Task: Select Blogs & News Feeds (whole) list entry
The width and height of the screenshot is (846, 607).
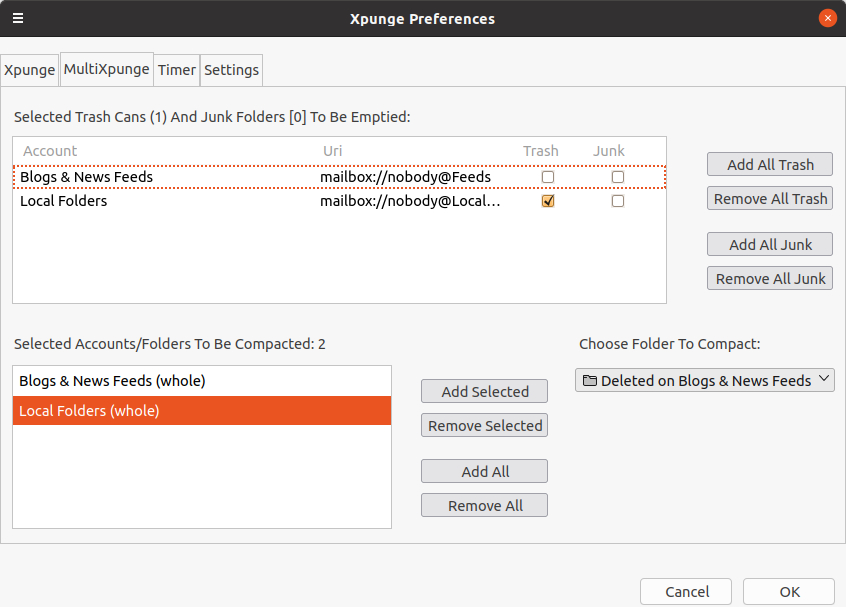Action: tap(112, 381)
